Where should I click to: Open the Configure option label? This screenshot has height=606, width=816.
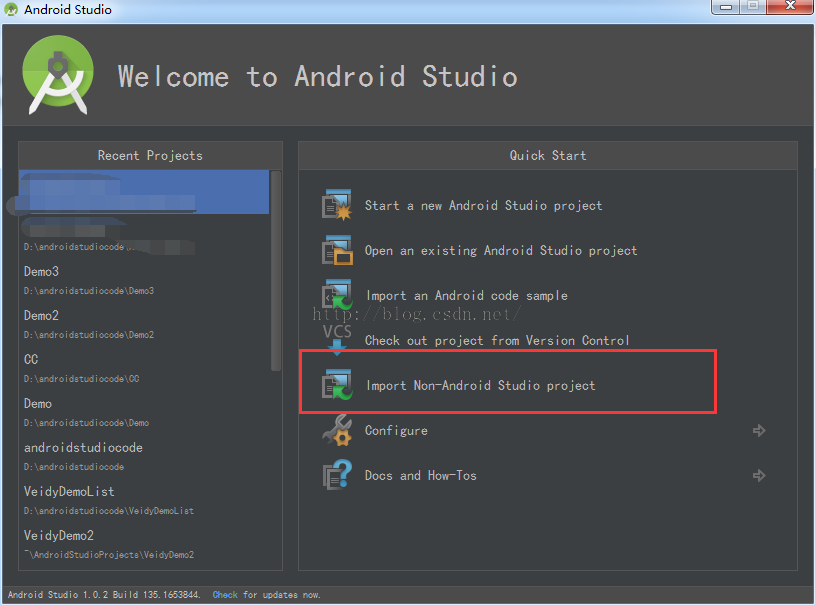pos(396,431)
